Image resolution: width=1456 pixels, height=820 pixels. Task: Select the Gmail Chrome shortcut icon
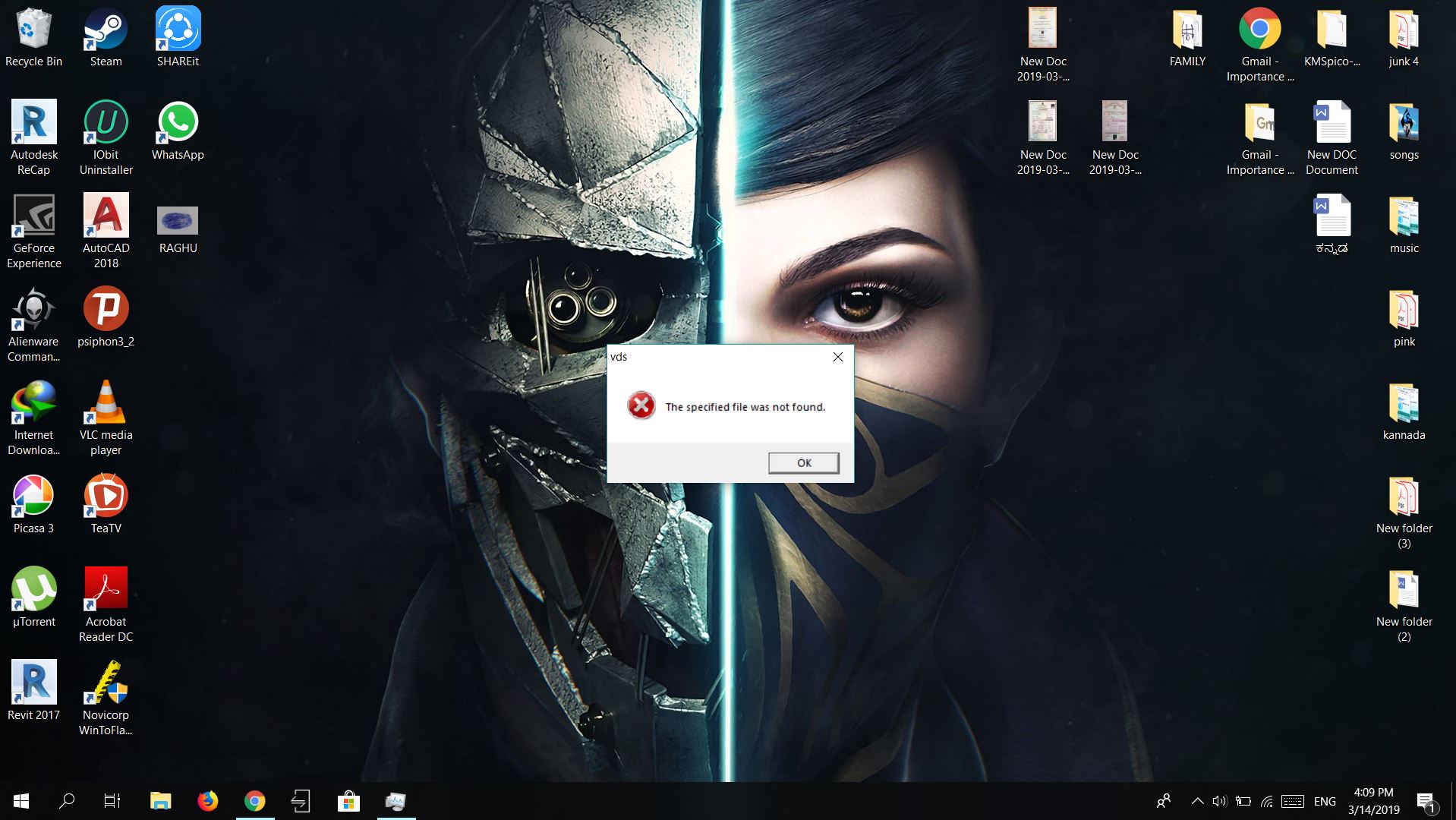[x=1259, y=45]
